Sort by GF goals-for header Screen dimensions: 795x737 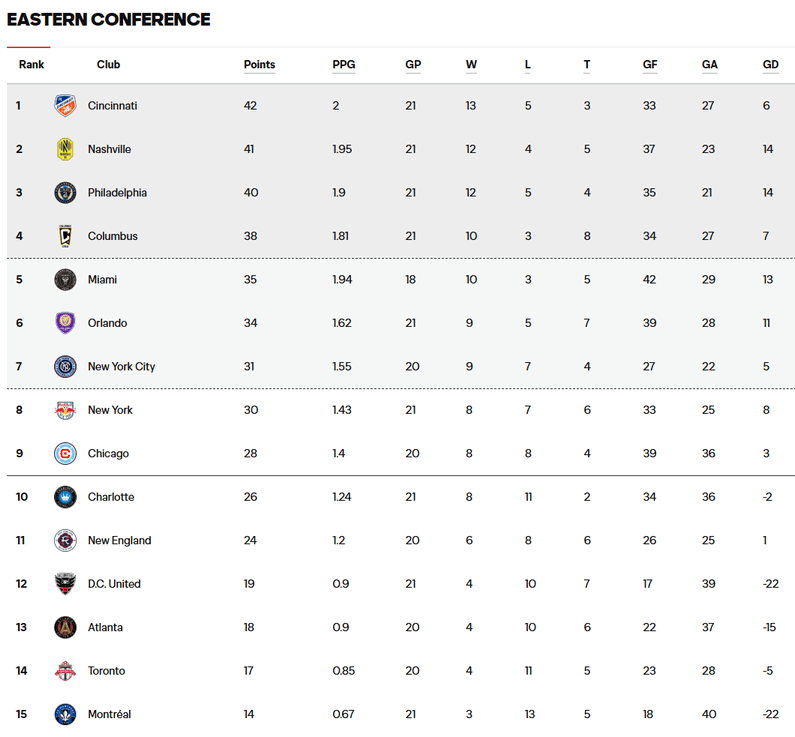pos(650,65)
